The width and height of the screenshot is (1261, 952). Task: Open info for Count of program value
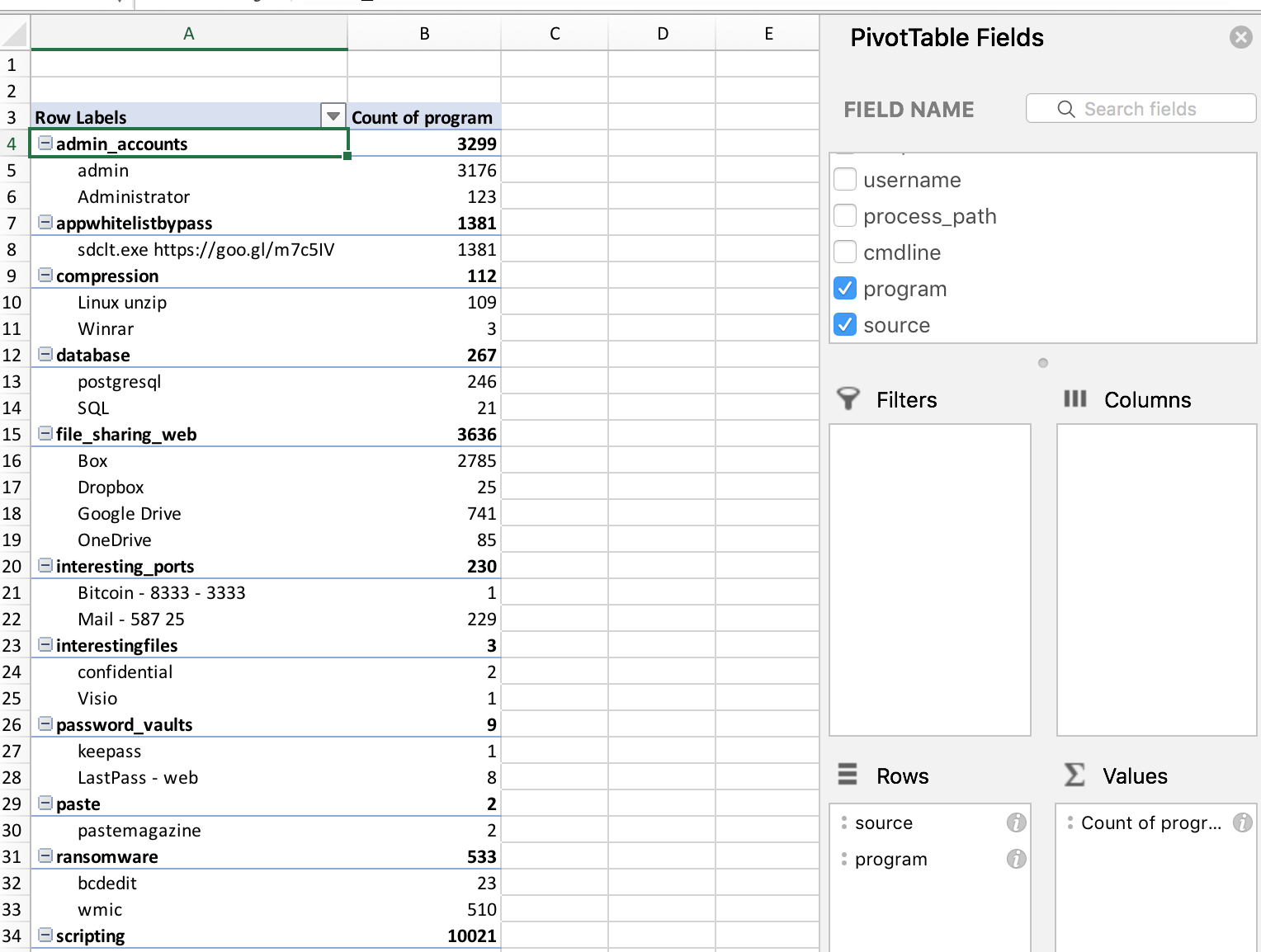pyautogui.click(x=1242, y=822)
